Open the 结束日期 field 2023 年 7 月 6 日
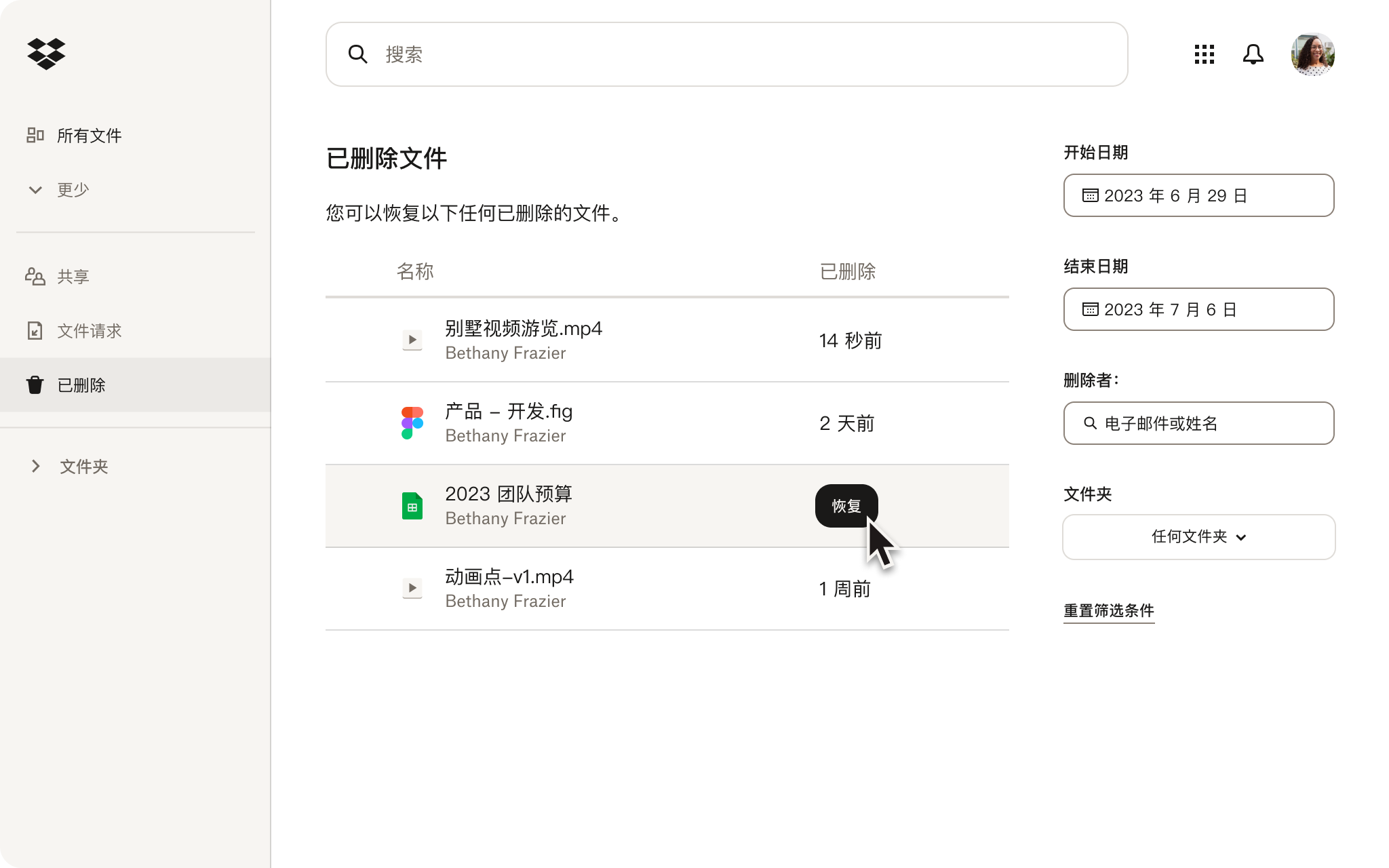 (x=1198, y=309)
